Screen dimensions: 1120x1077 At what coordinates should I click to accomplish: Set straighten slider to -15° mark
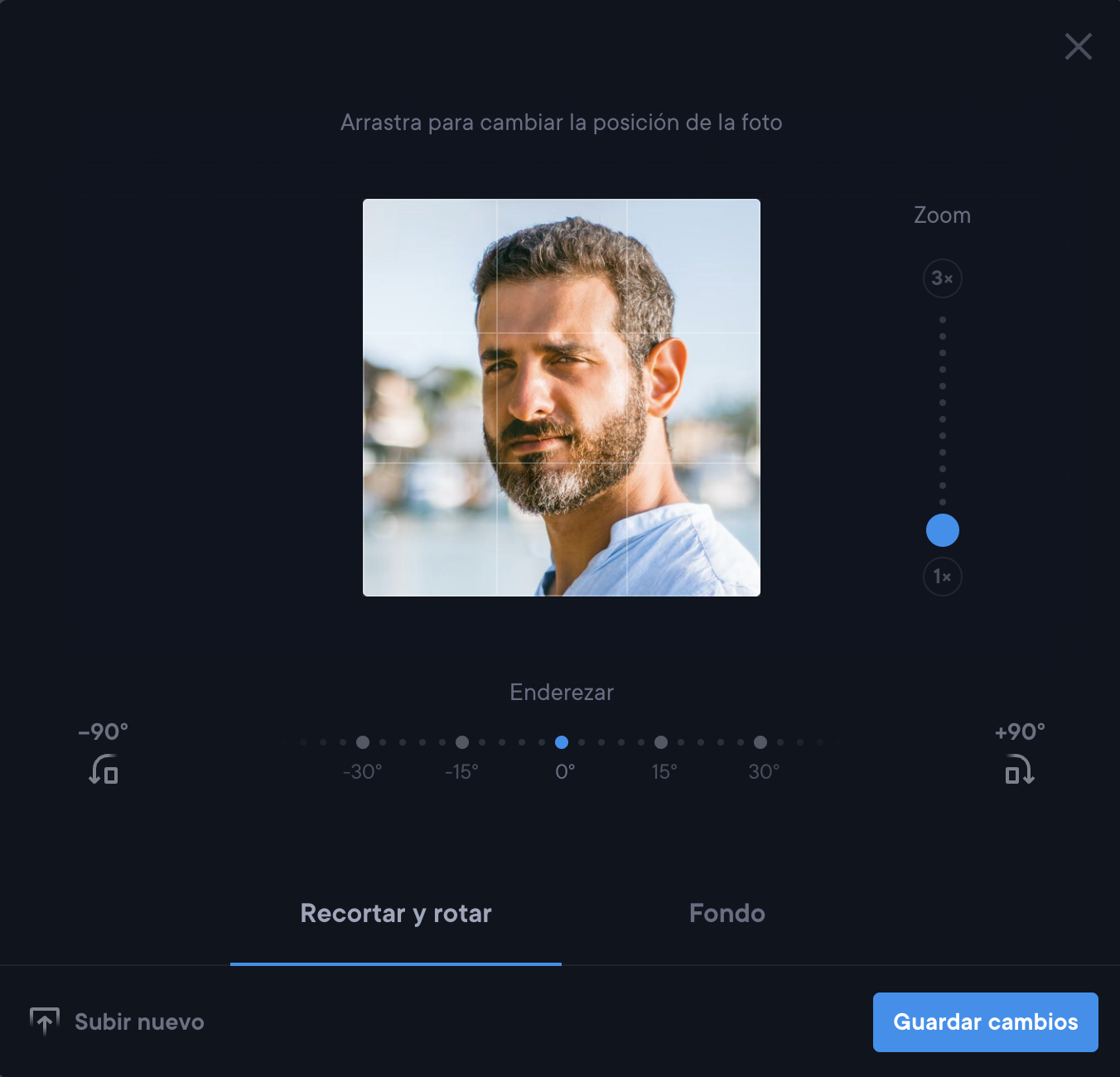(x=462, y=742)
